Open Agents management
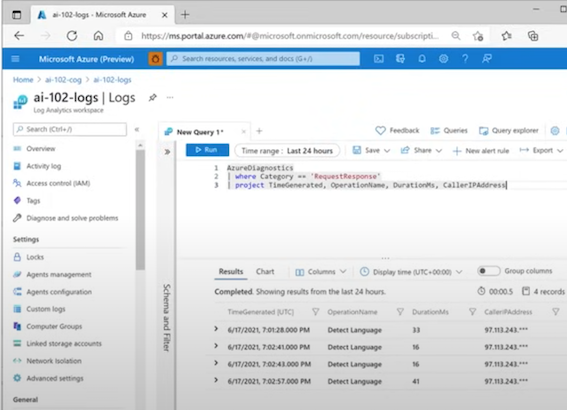 click(x=59, y=274)
